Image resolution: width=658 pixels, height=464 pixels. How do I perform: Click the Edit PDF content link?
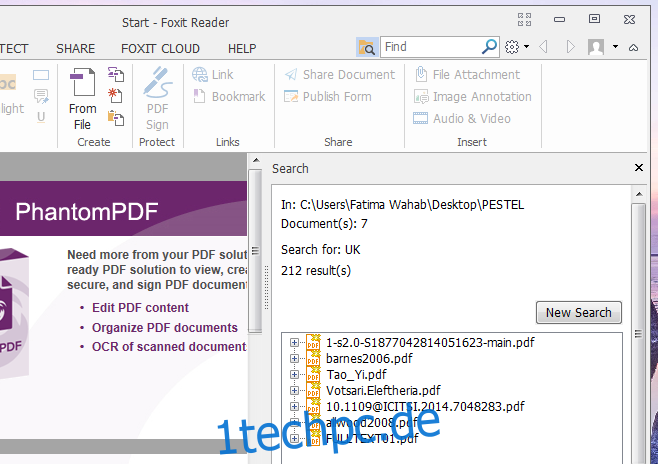[x=140, y=308]
